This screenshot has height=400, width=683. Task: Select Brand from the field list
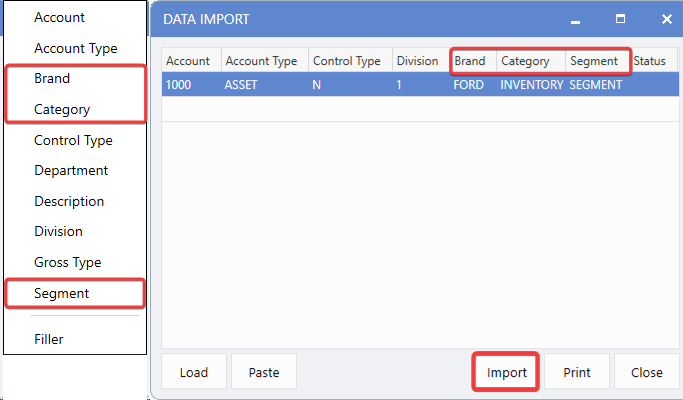52,78
